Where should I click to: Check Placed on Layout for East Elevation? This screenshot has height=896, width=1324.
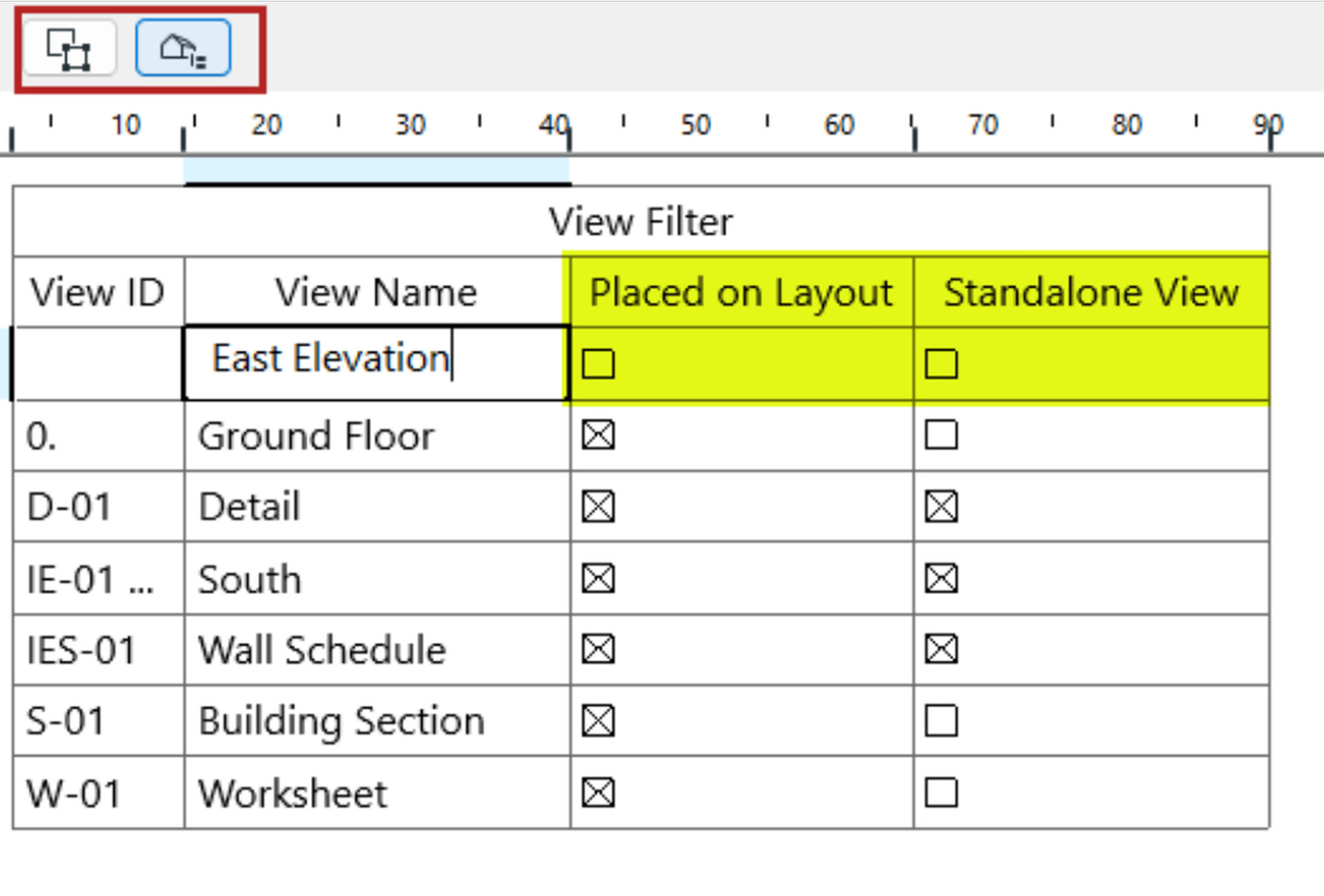(598, 364)
